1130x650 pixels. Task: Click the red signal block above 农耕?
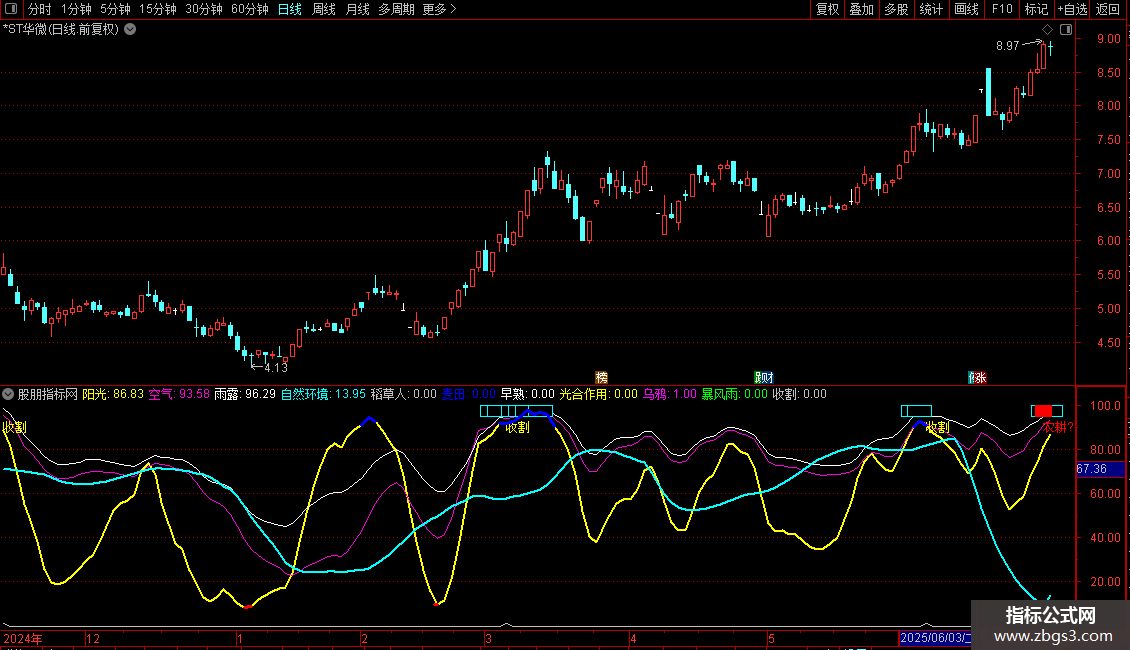(1043, 411)
